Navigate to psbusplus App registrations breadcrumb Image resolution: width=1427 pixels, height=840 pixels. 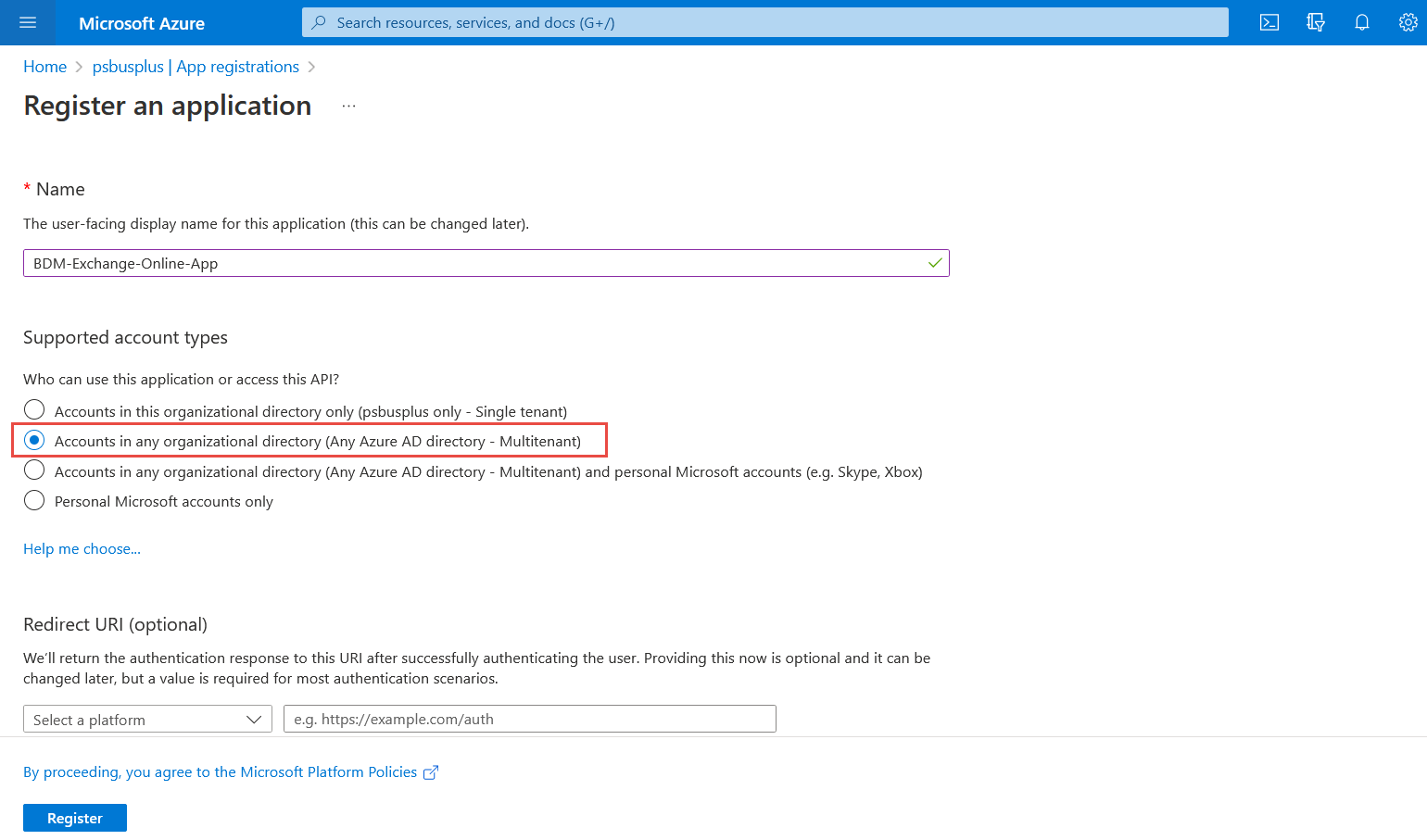click(x=196, y=67)
